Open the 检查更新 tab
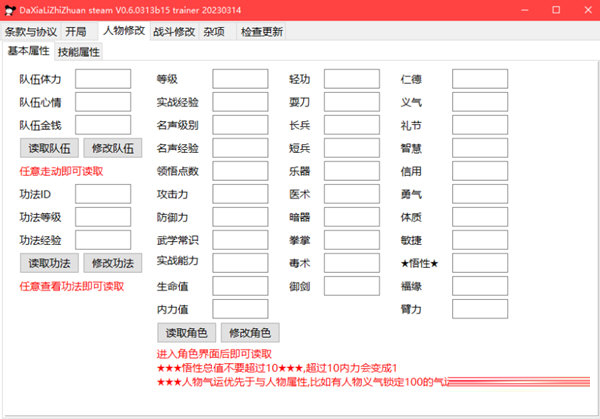Viewport: 600px width, 419px height. (261, 31)
